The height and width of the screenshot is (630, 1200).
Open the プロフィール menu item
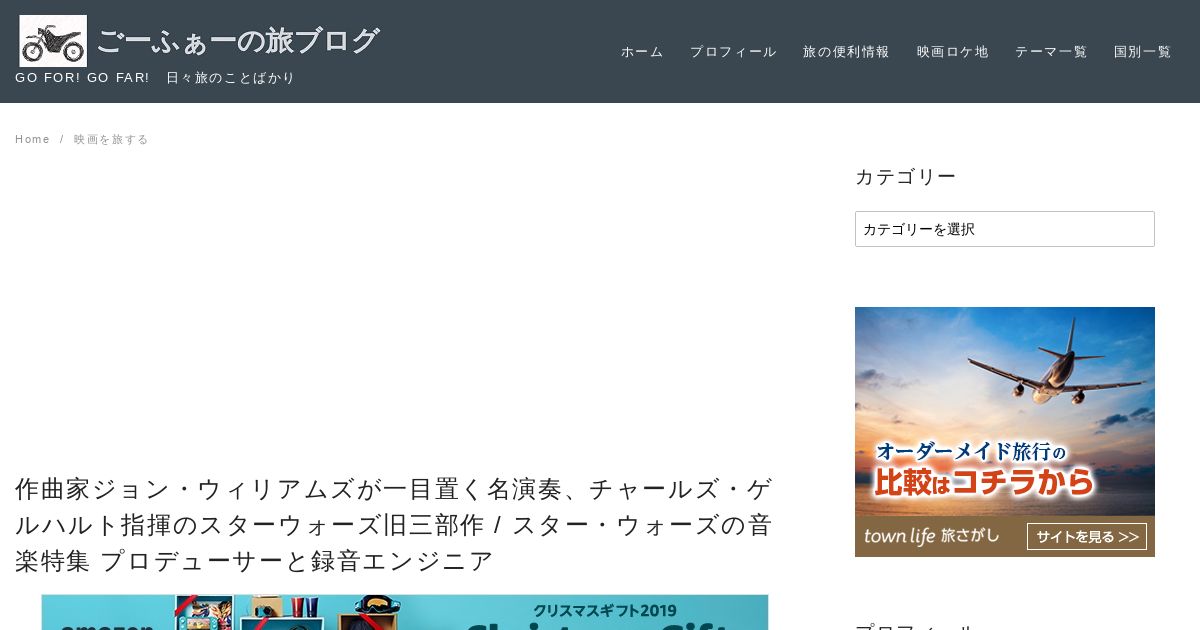click(733, 52)
